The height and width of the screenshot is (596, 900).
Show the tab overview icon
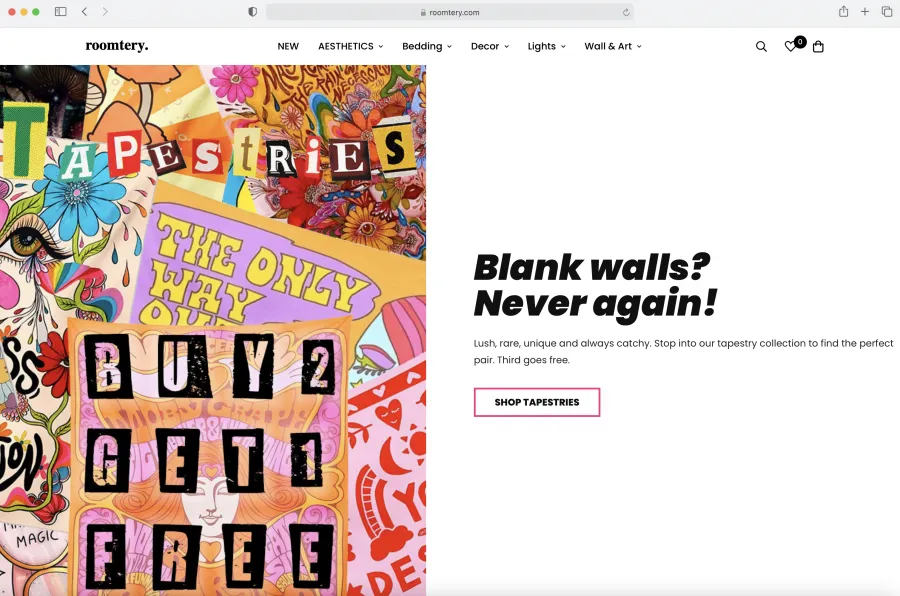(886, 11)
